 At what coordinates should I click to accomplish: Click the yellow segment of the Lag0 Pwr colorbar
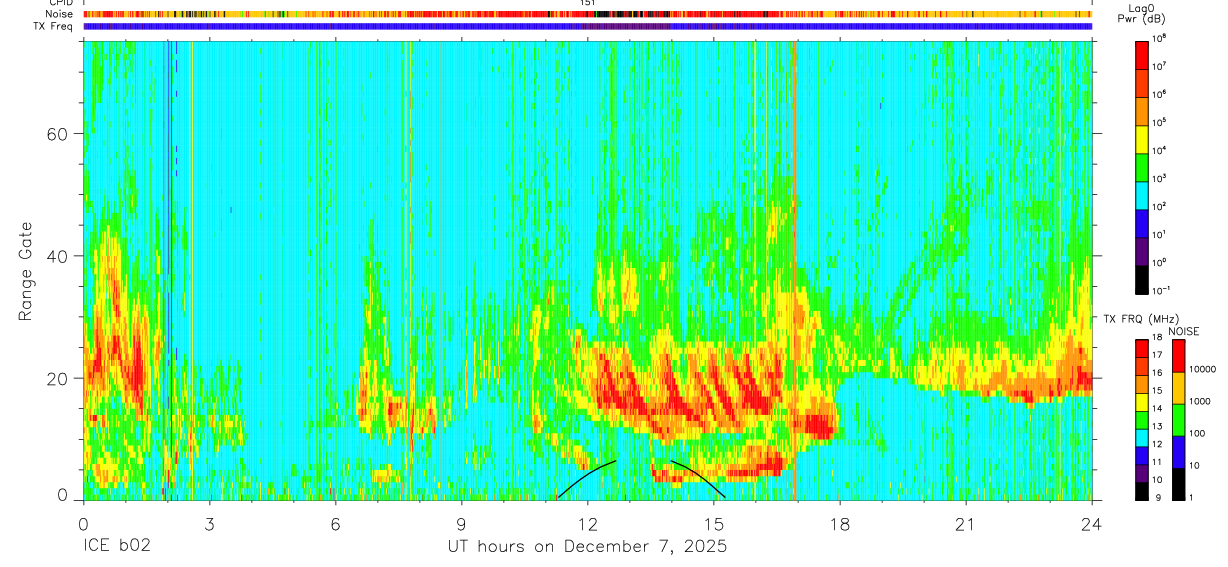(x=1141, y=139)
